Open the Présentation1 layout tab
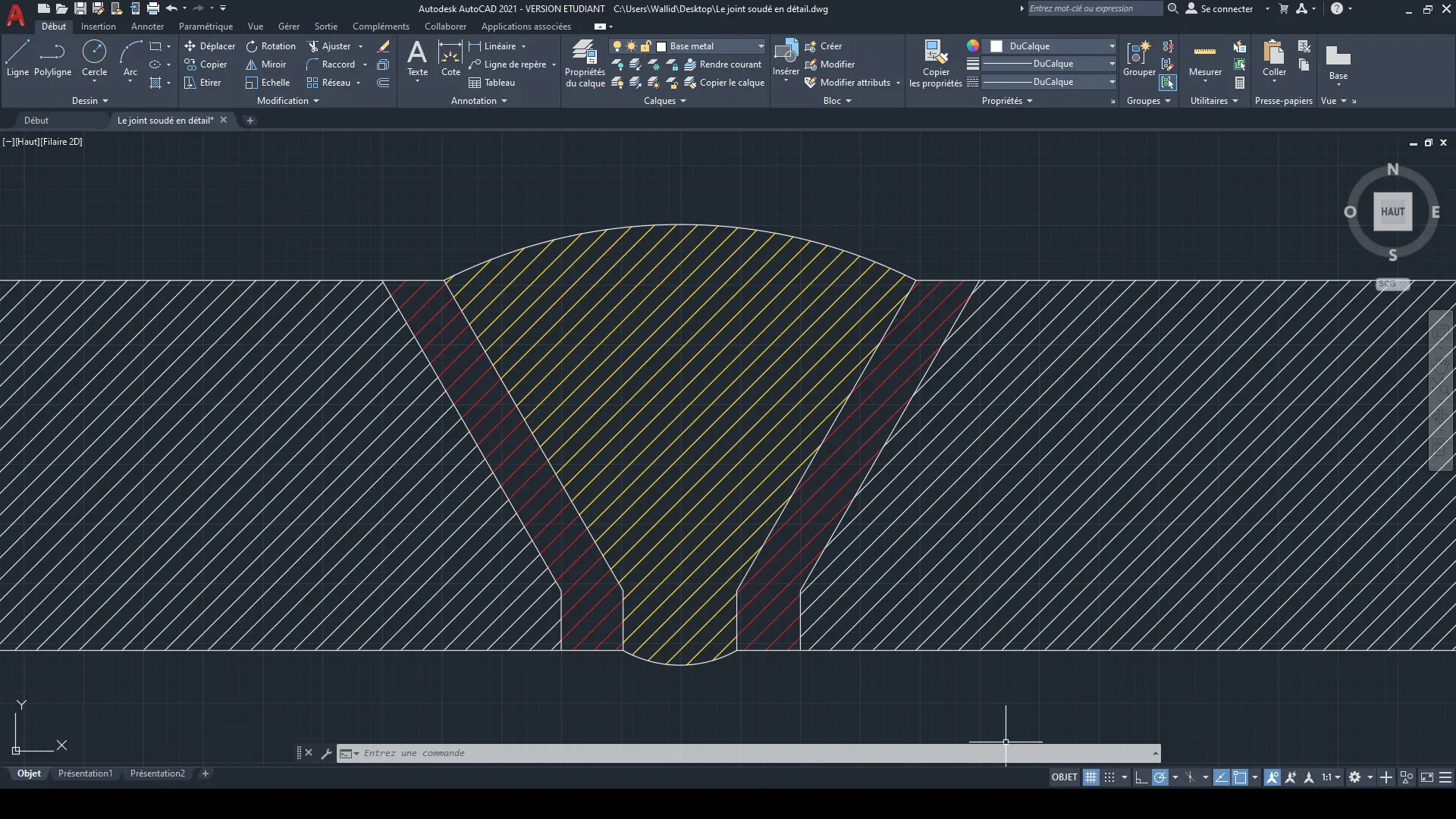Image resolution: width=1456 pixels, height=819 pixels. coord(85,773)
